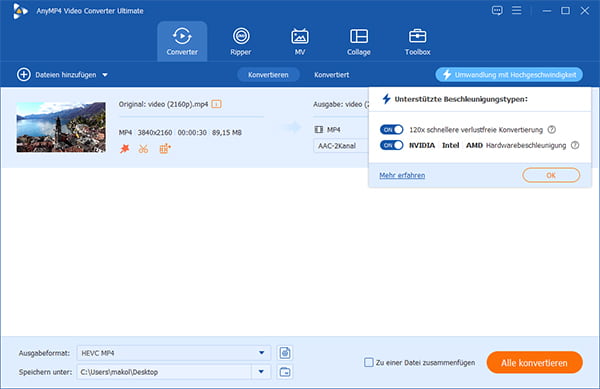Click the MP4 output film icon
Viewport: 600px width, 389px height.
[318, 130]
